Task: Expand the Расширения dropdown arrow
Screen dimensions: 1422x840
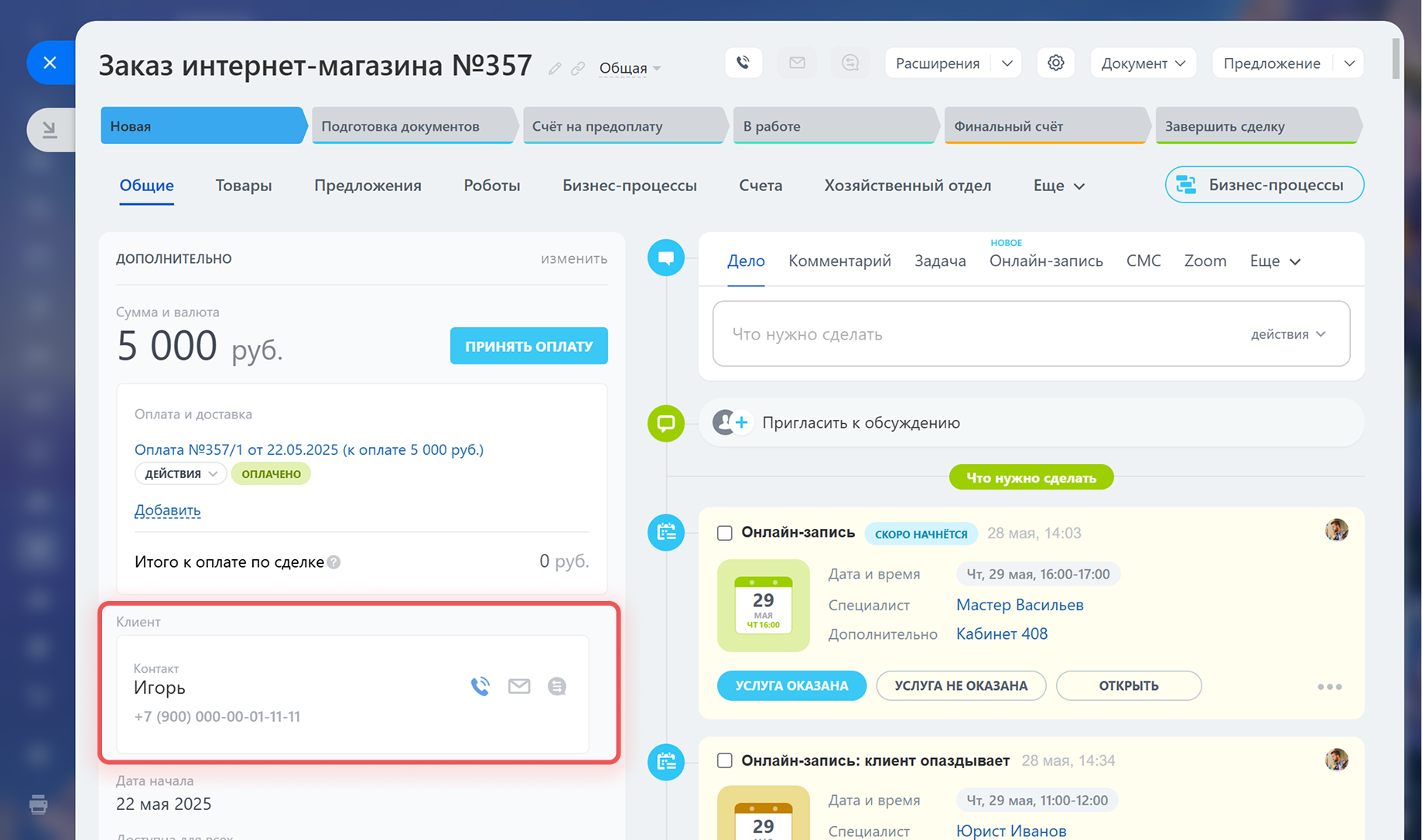Action: (x=1007, y=63)
